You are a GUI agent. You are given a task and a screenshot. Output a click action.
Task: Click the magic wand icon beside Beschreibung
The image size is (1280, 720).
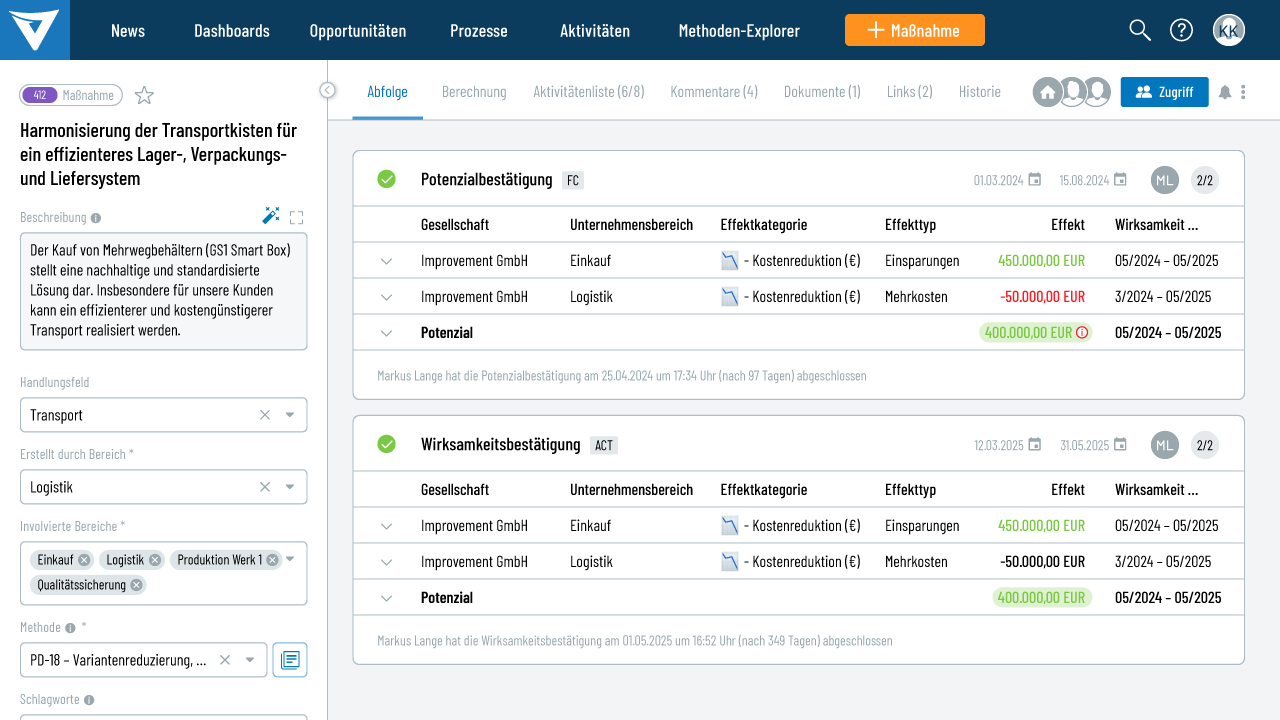click(271, 216)
